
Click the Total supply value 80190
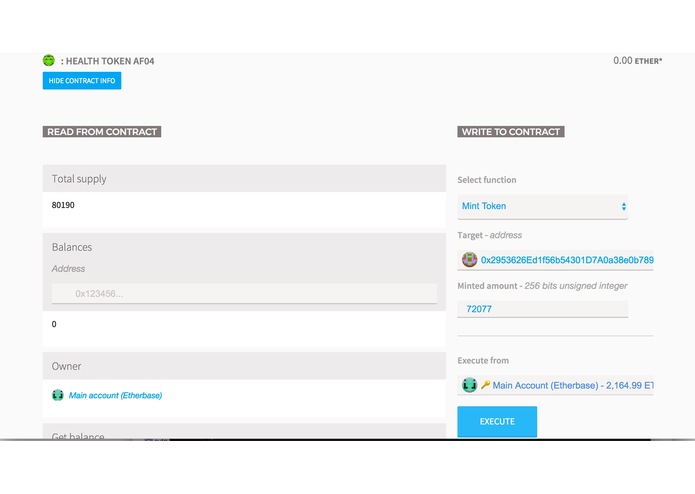point(63,205)
